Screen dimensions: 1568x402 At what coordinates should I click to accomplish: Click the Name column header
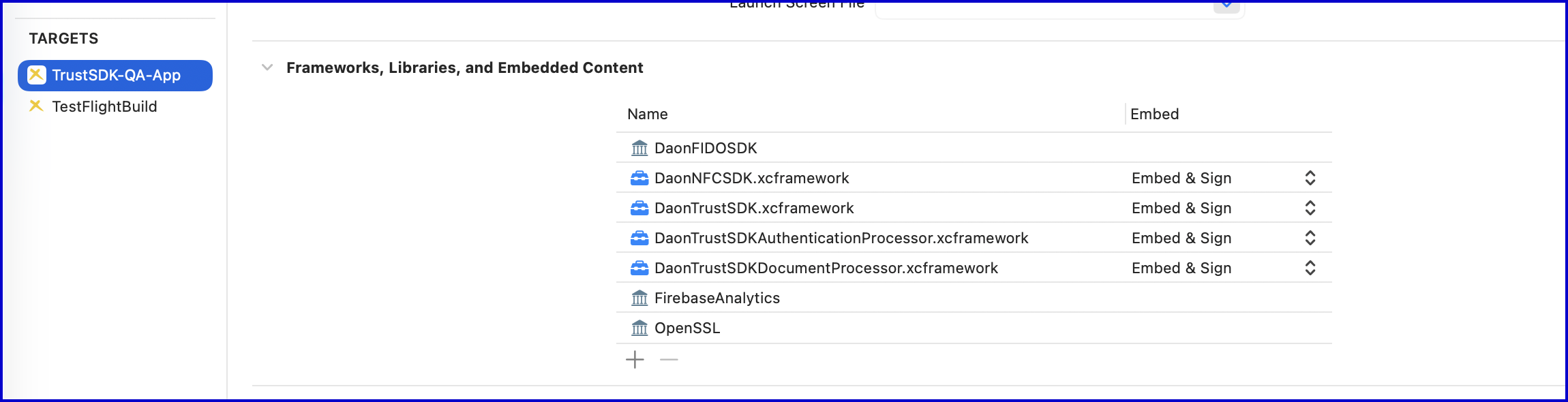pyautogui.click(x=648, y=114)
